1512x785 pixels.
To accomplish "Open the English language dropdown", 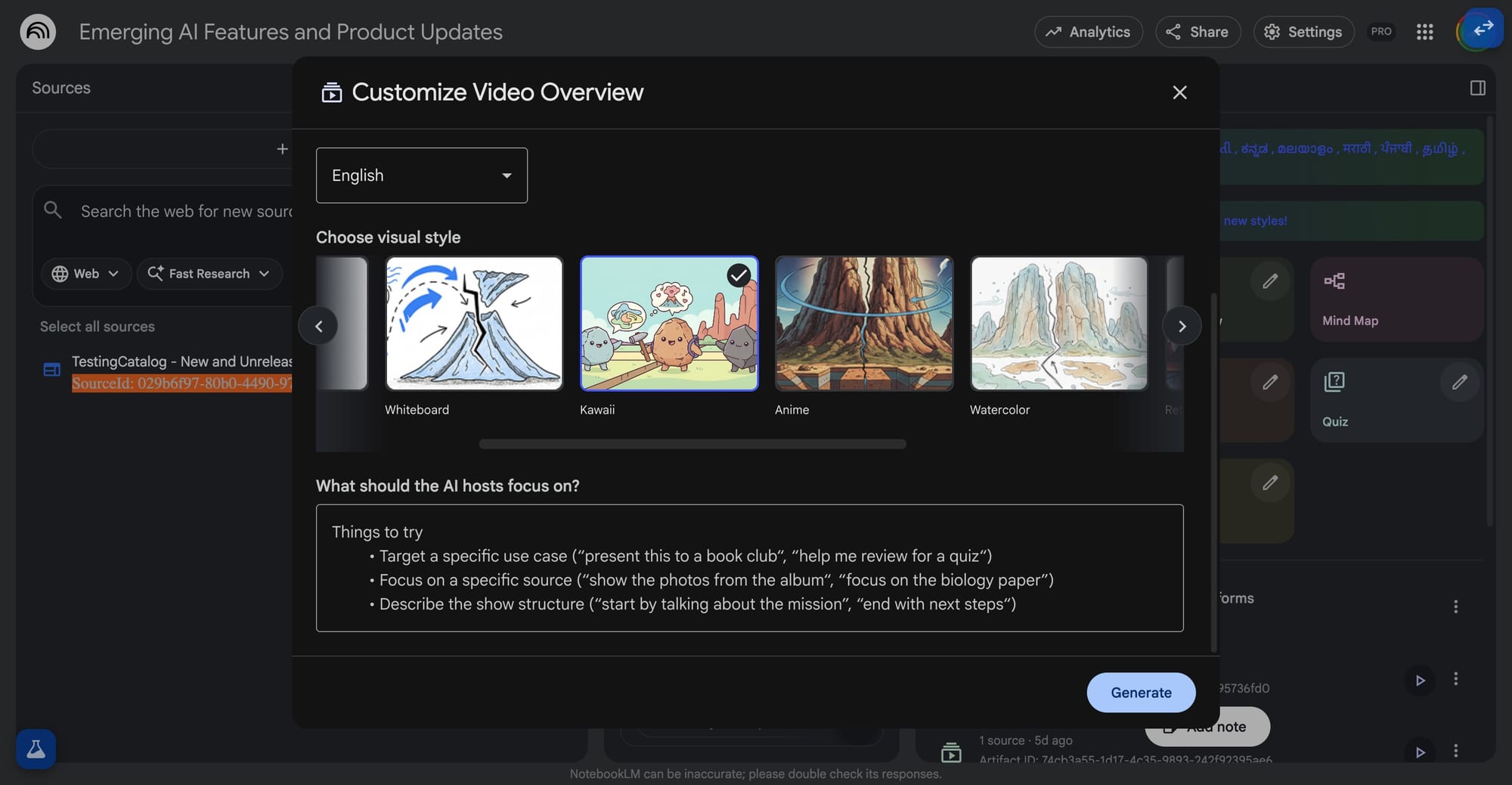I will tap(422, 175).
